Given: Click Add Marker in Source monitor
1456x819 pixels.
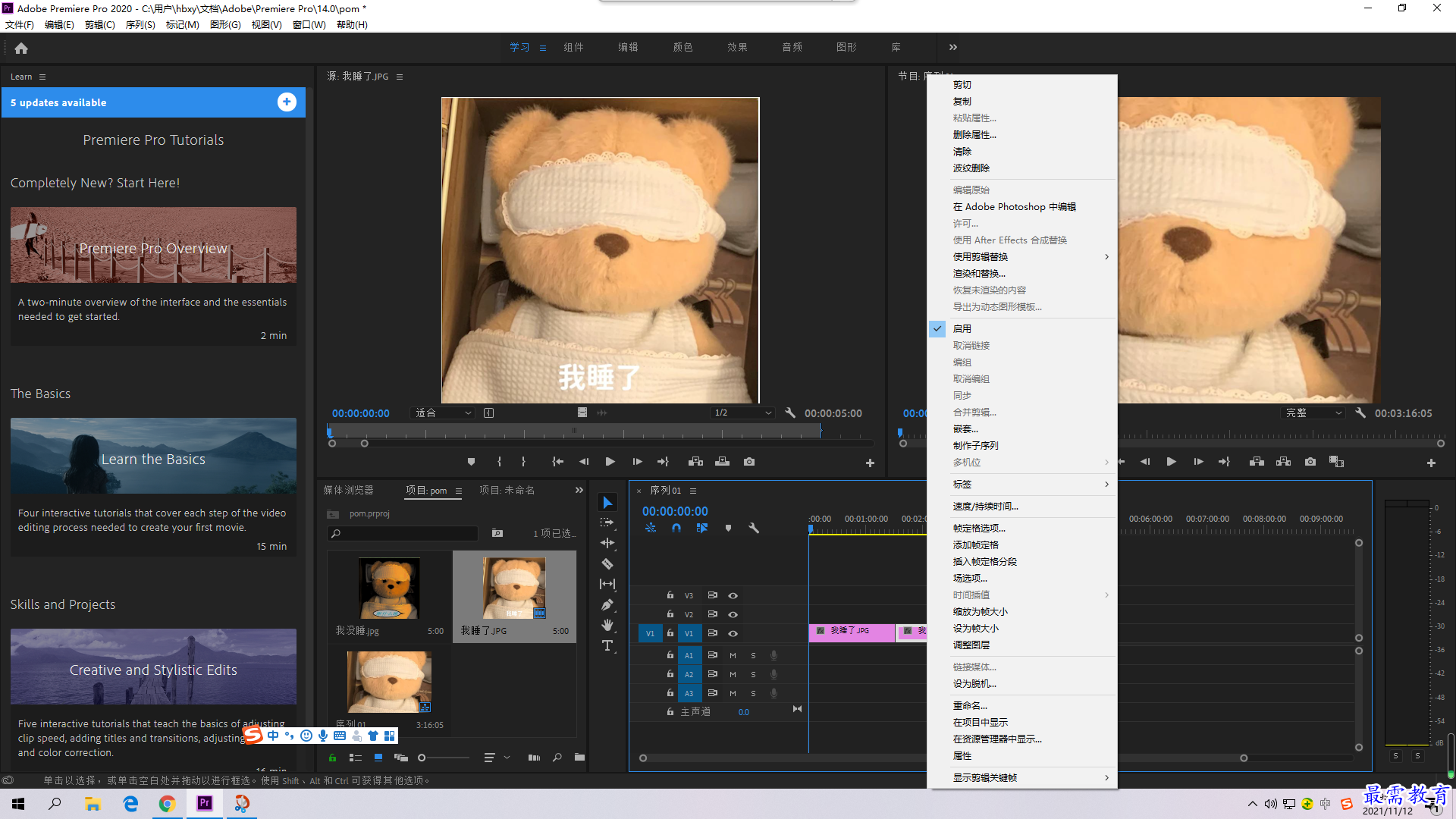Looking at the screenshot, I should [x=471, y=462].
